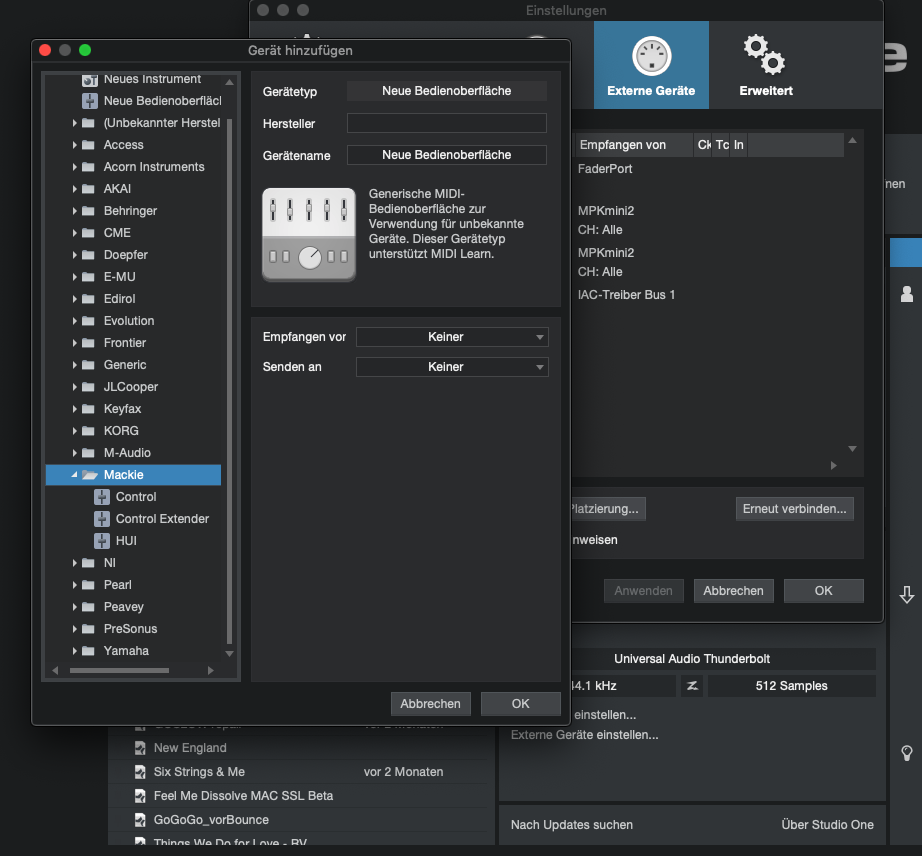Click the Empfangen von column header

[x=633, y=145]
